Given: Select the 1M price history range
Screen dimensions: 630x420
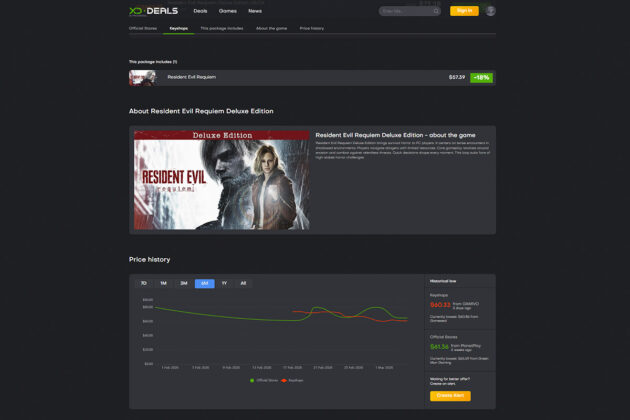Looking at the screenshot, I should (x=163, y=283).
